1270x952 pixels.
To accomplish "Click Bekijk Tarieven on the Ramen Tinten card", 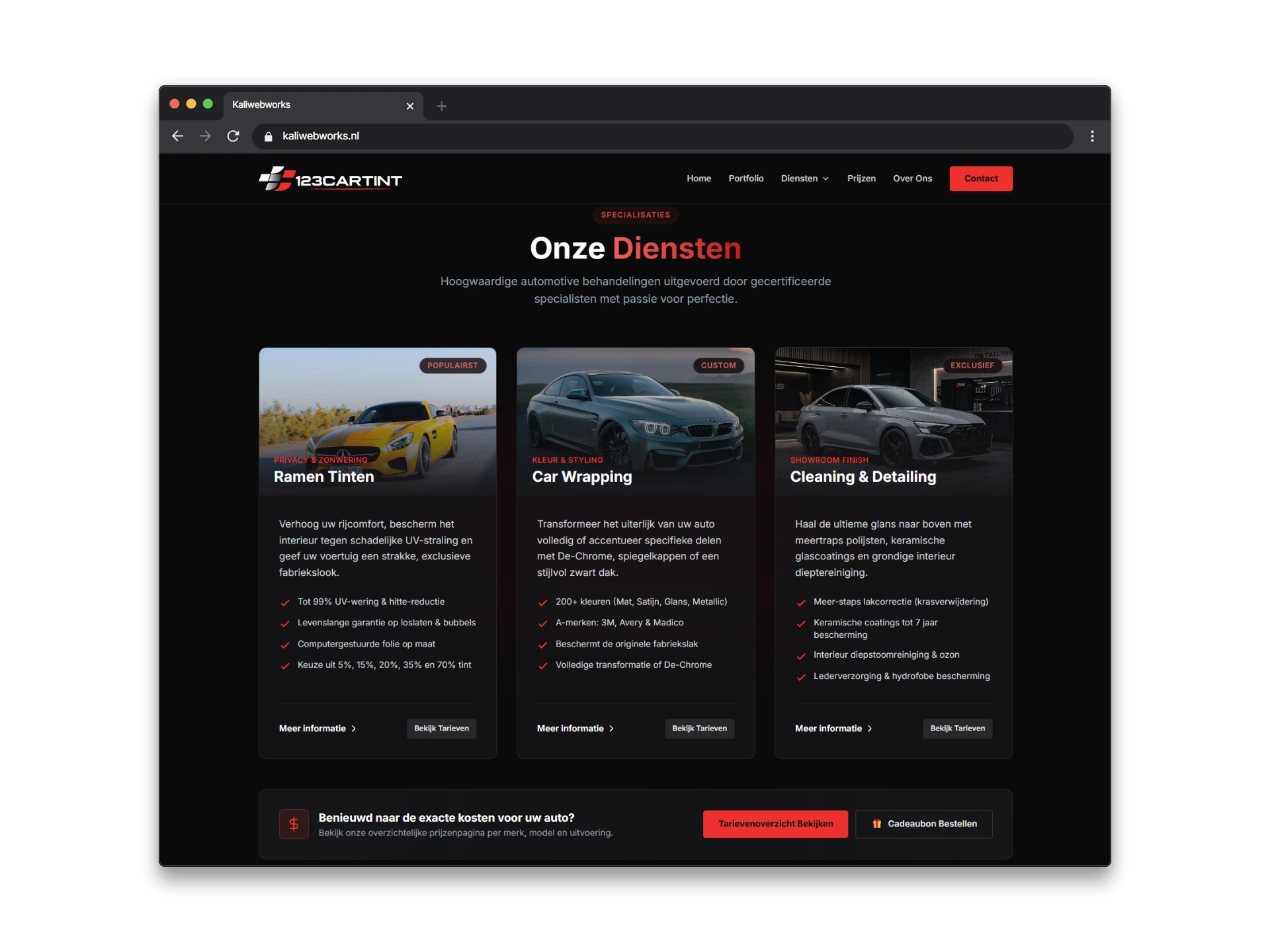I will click(442, 729).
